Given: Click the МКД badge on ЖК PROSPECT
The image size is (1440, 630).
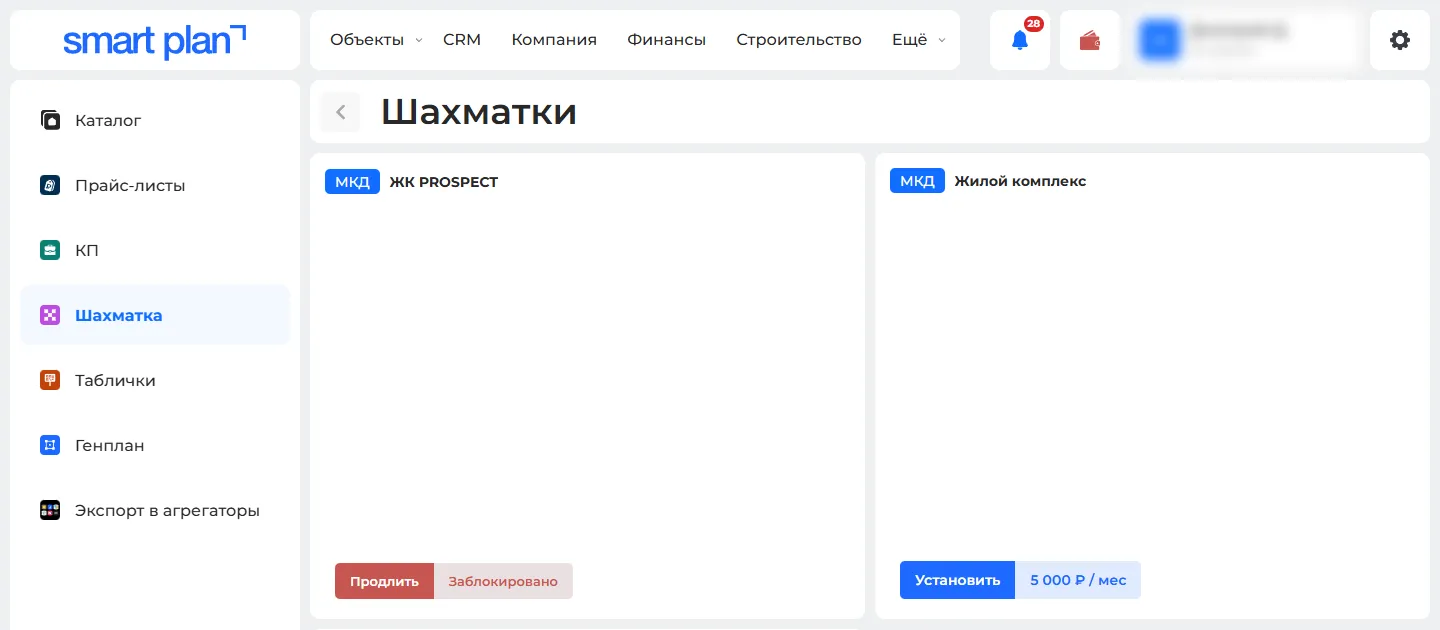Looking at the screenshot, I should 352,181.
